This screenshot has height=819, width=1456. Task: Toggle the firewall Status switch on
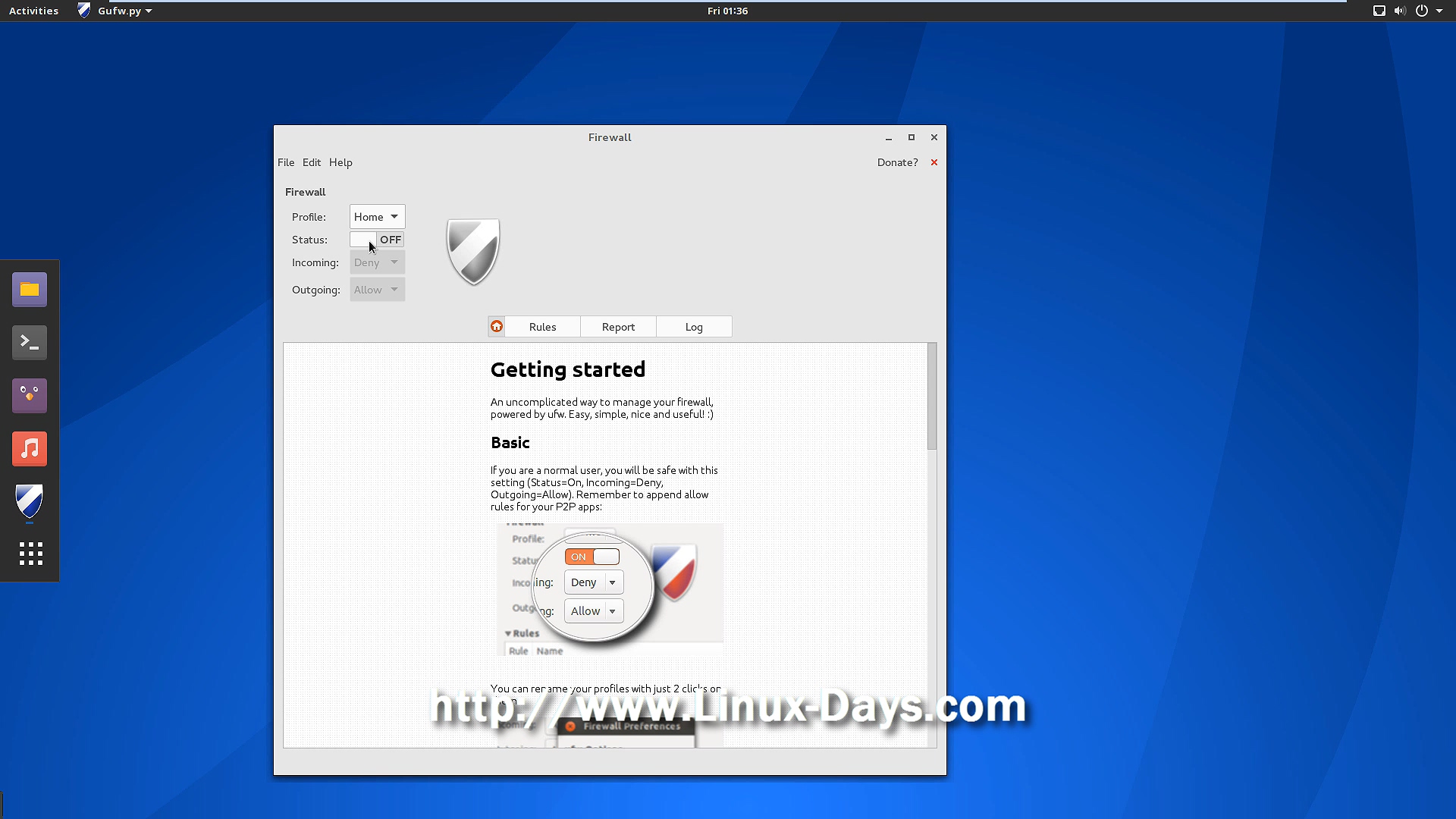click(x=377, y=240)
